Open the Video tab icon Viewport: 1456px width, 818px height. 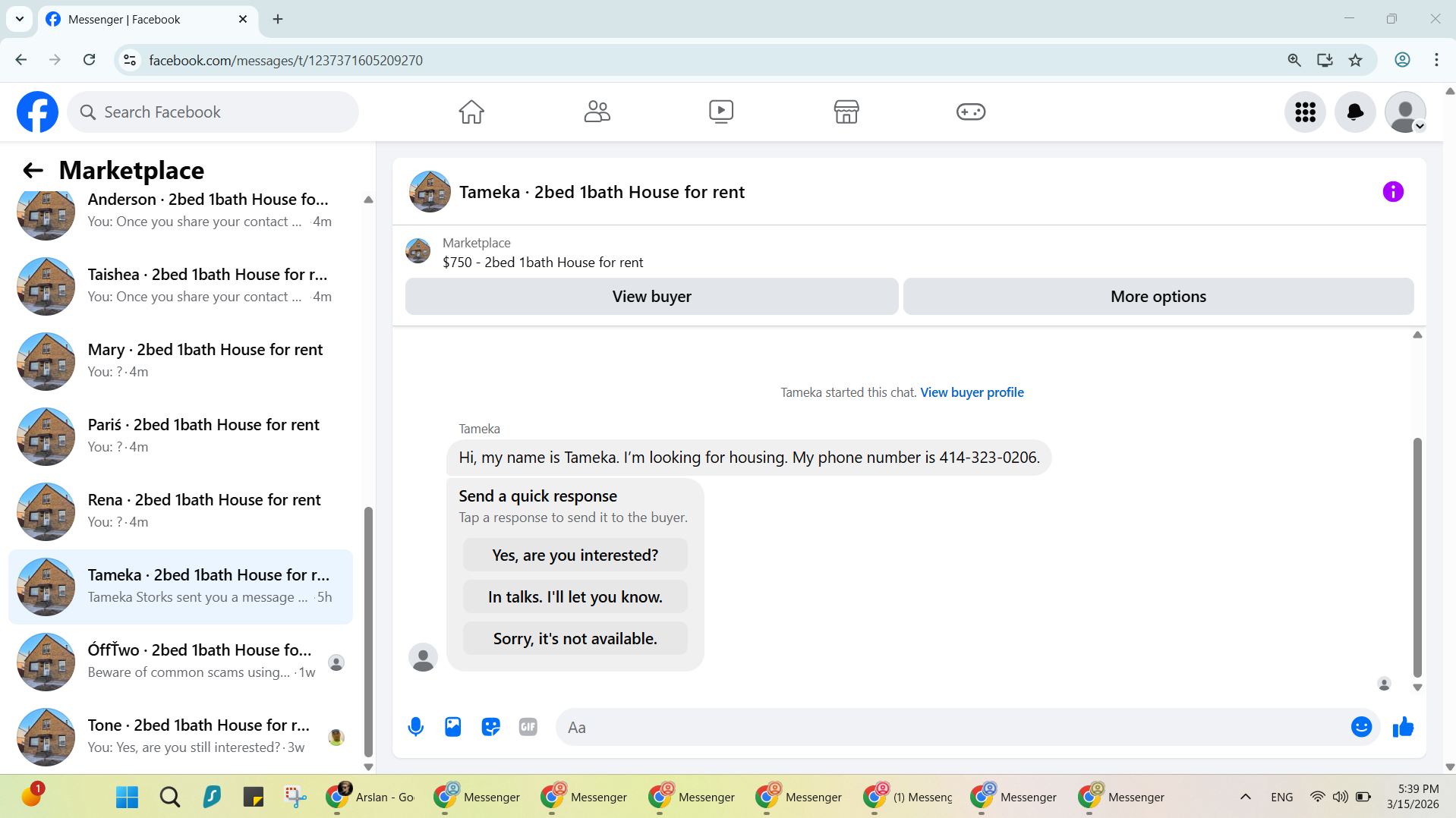click(x=721, y=112)
